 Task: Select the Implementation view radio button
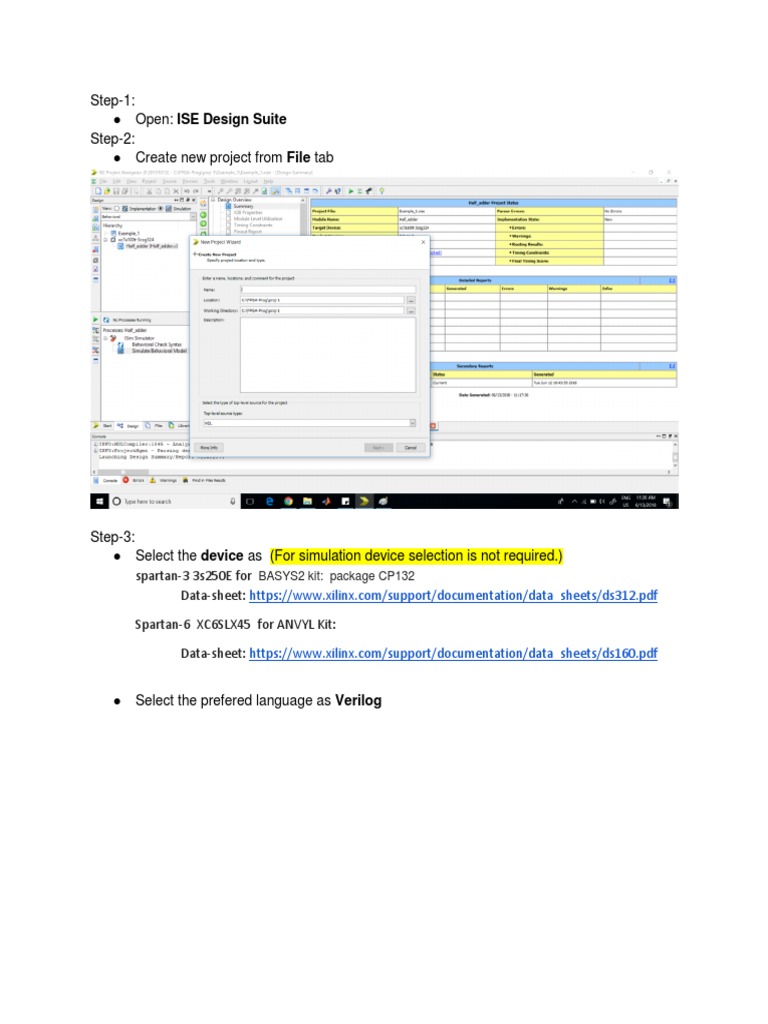(118, 208)
